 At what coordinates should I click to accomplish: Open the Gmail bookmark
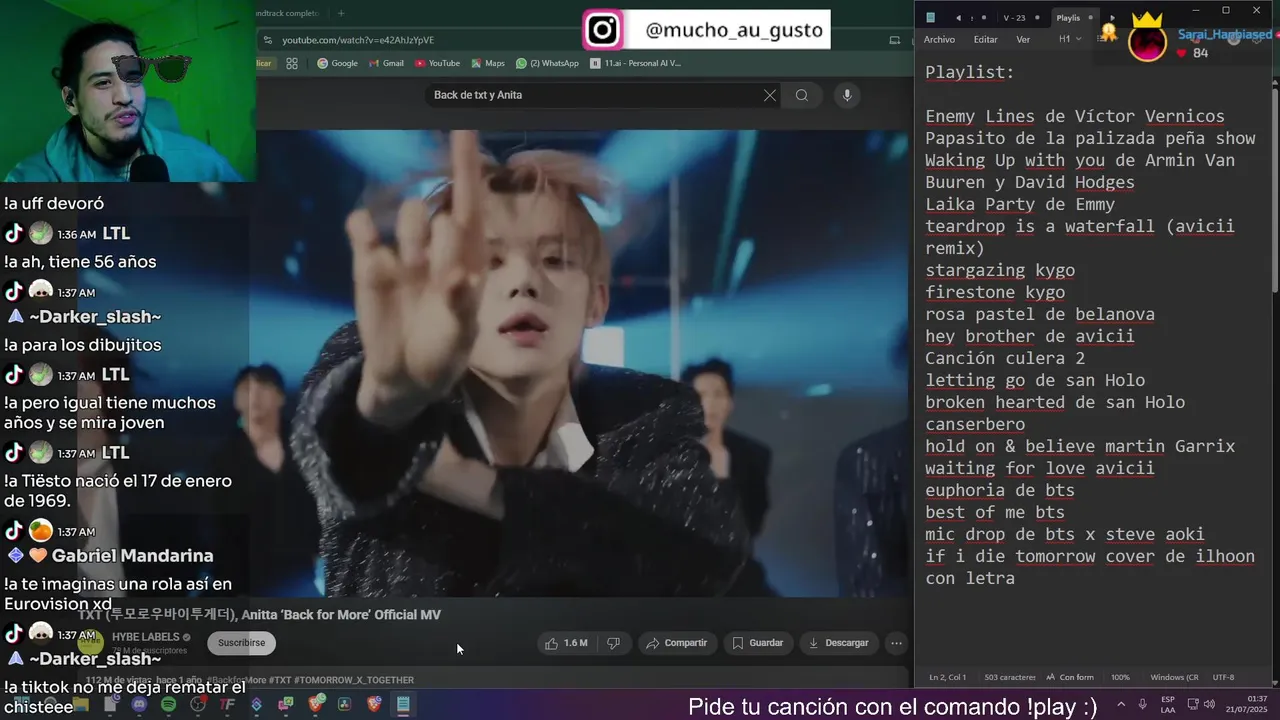pyautogui.click(x=386, y=63)
